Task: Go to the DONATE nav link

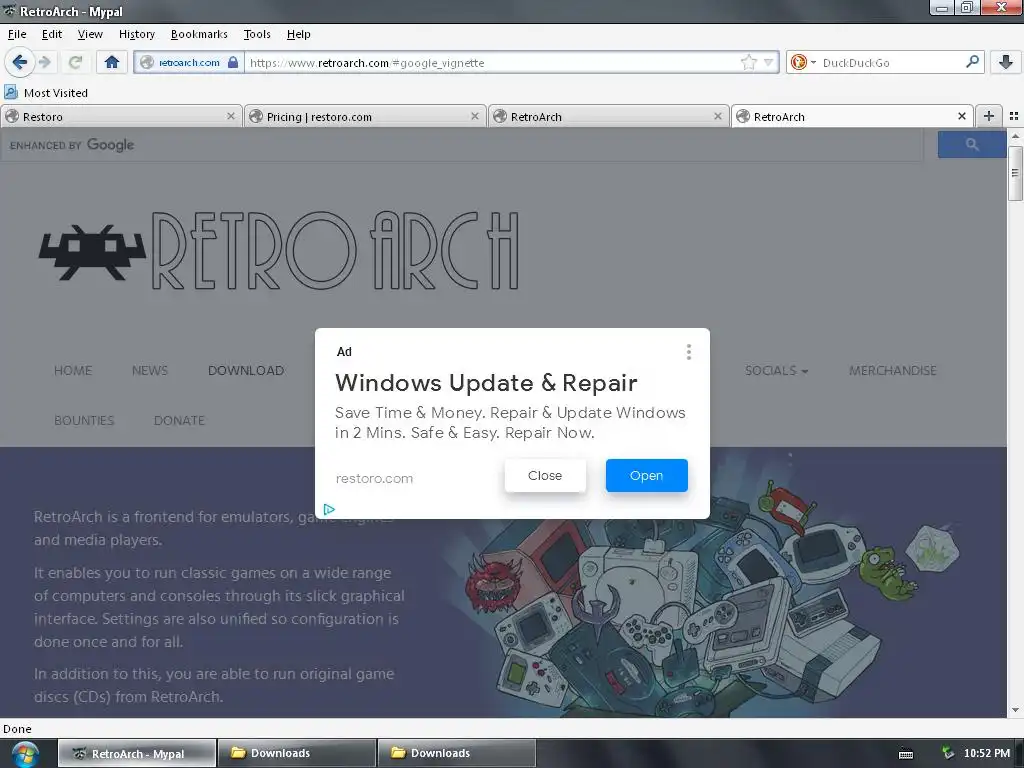Action: point(179,420)
